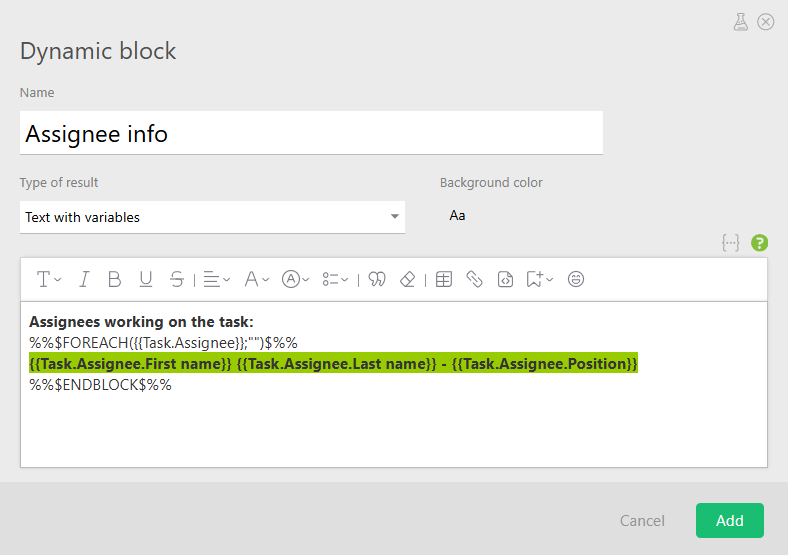Toggle underline formatting
This screenshot has width=788, height=555.
(x=146, y=280)
